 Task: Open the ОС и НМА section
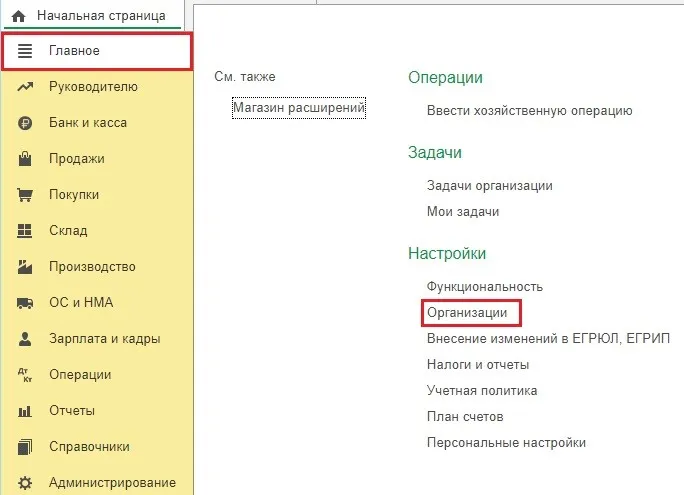pyautogui.click(x=97, y=303)
